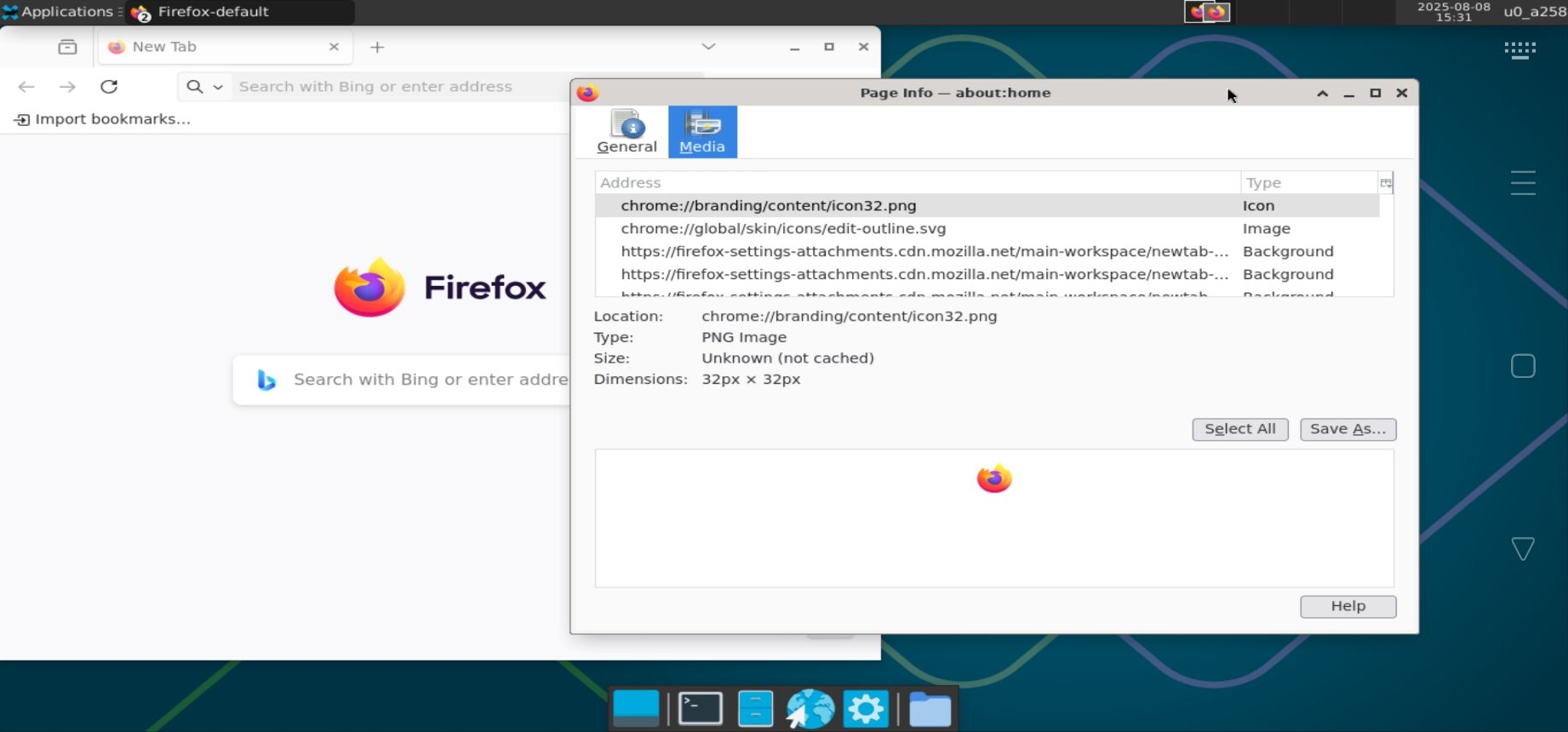Click the Unknown (not cached) size value

pyautogui.click(x=787, y=358)
